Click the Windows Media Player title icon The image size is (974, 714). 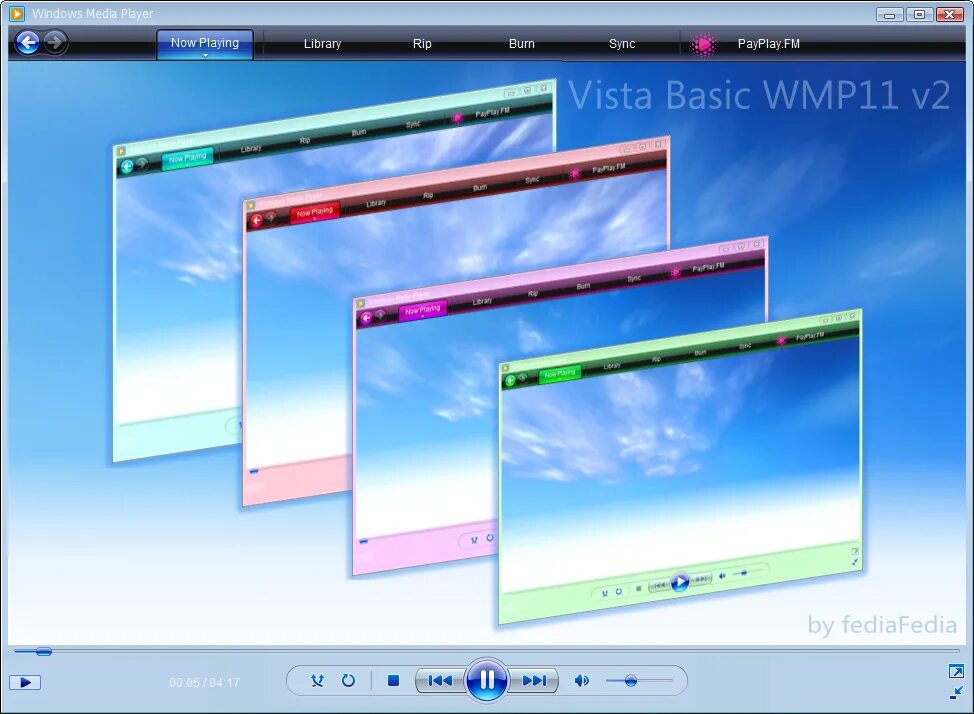[x=17, y=13]
